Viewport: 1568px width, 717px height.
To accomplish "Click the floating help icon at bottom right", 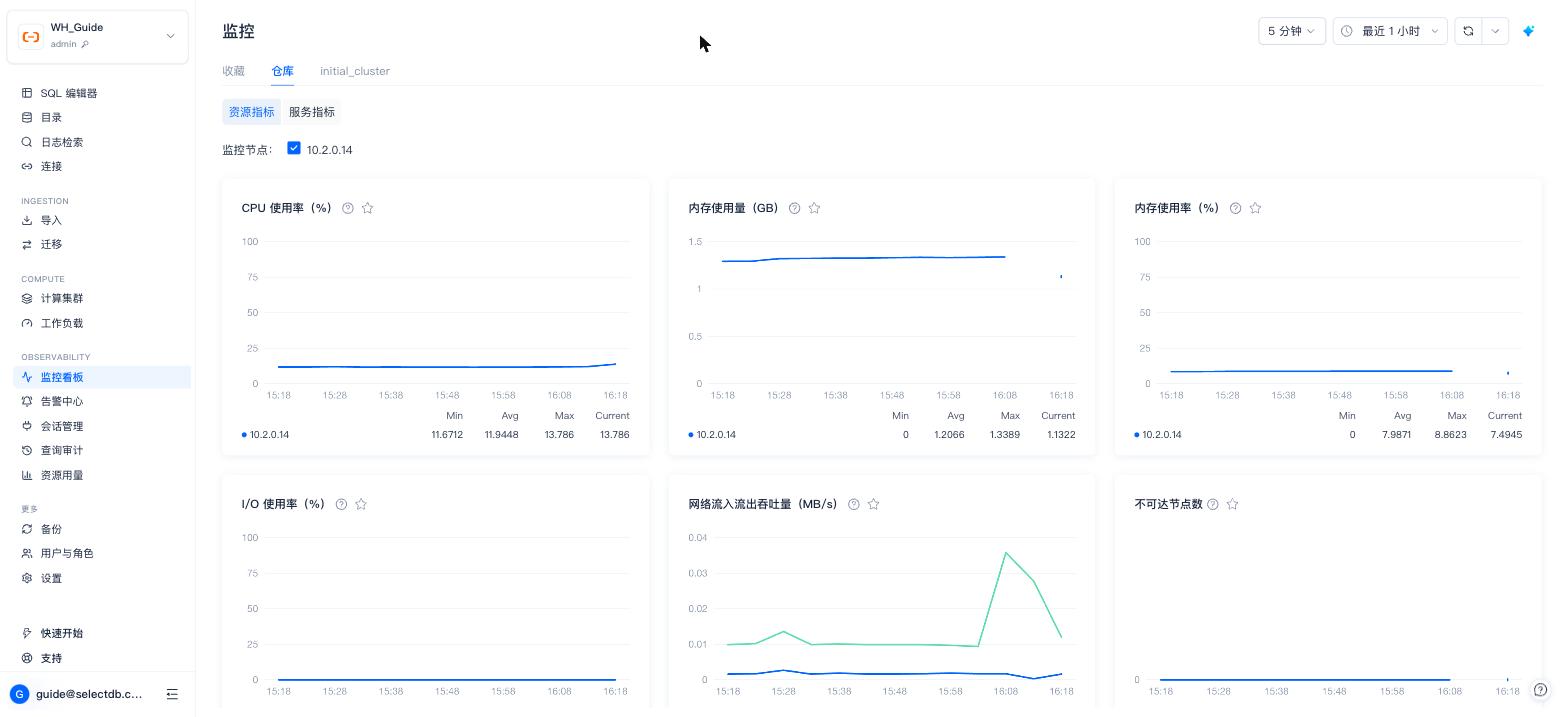I will click(x=1541, y=690).
